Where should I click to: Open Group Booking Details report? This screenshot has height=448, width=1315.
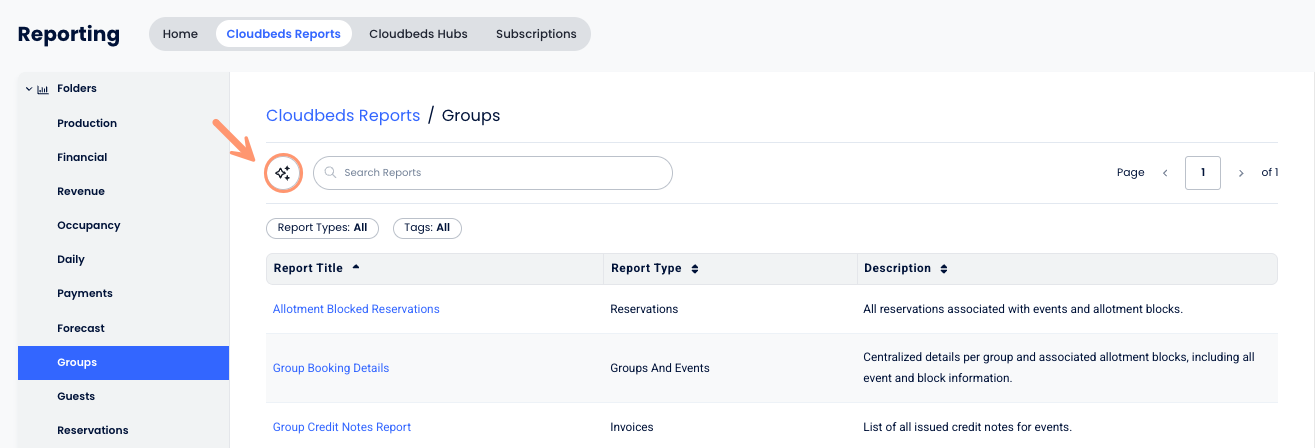[x=331, y=368]
